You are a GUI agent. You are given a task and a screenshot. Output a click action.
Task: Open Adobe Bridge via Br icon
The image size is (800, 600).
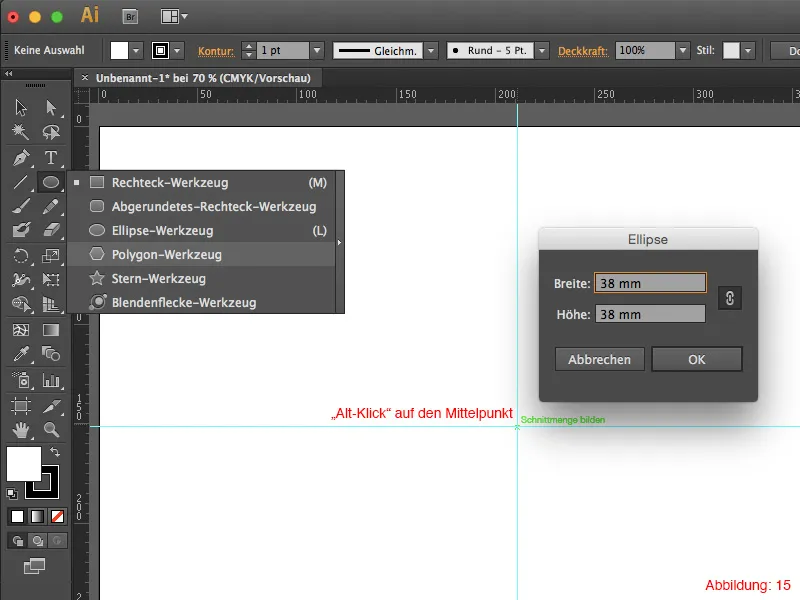131,17
